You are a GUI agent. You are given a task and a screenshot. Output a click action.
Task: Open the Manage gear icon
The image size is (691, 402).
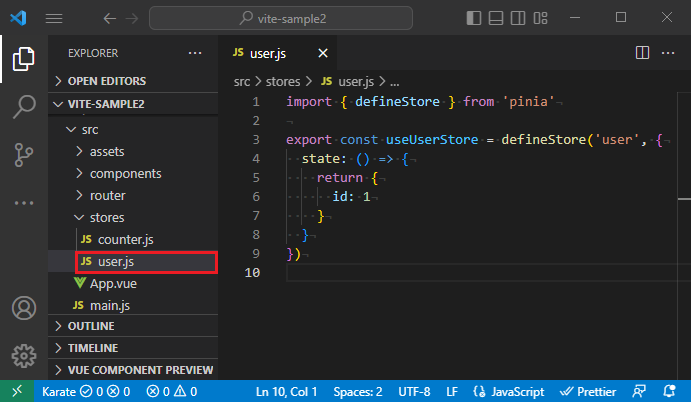click(x=24, y=356)
